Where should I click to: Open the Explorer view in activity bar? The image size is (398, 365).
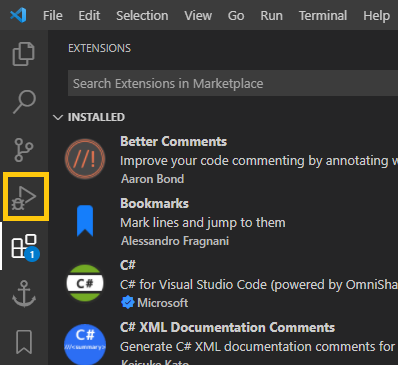[x=24, y=54]
